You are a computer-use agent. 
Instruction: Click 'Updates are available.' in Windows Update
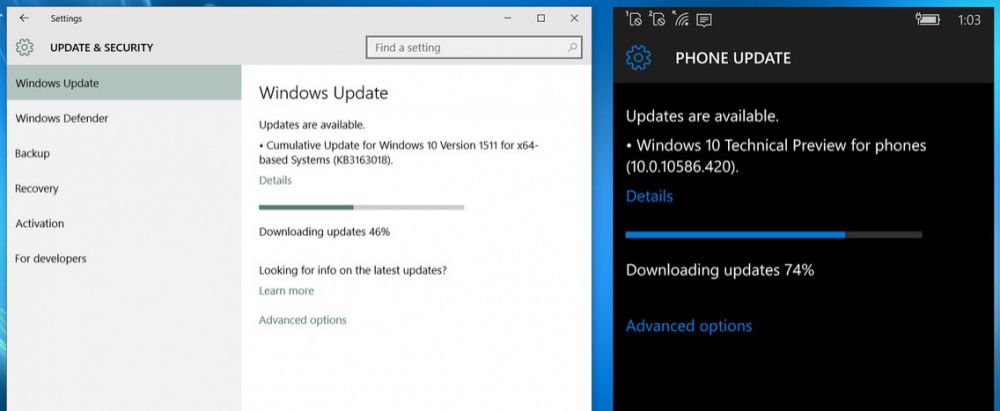(x=312, y=125)
